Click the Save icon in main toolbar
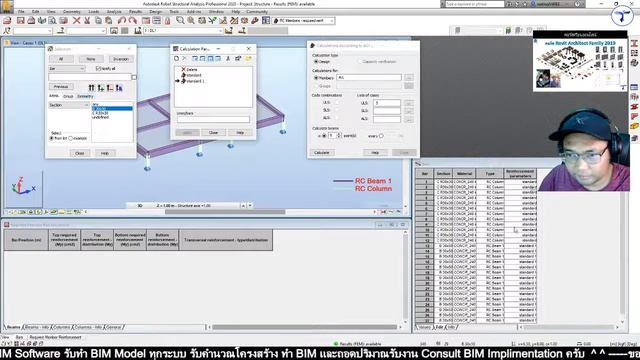Viewport: 640px width, 360px height. click(20, 20)
